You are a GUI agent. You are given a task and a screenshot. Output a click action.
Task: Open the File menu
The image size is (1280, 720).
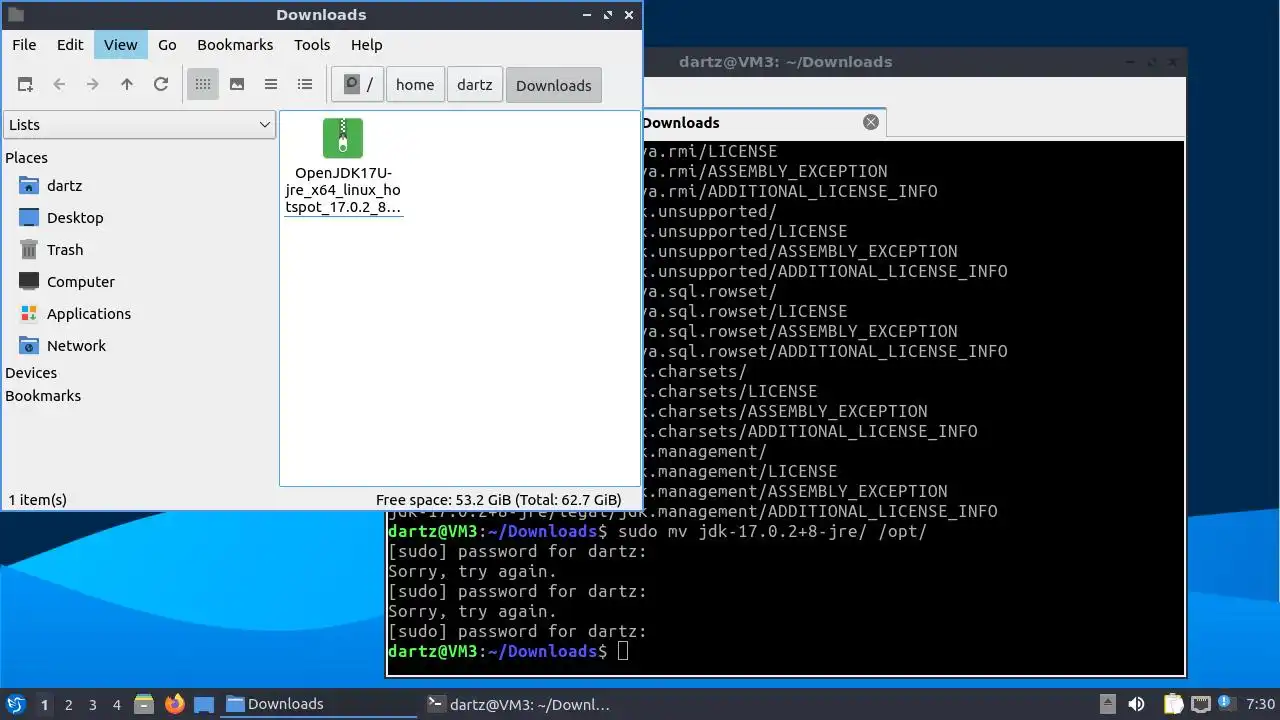click(x=24, y=45)
